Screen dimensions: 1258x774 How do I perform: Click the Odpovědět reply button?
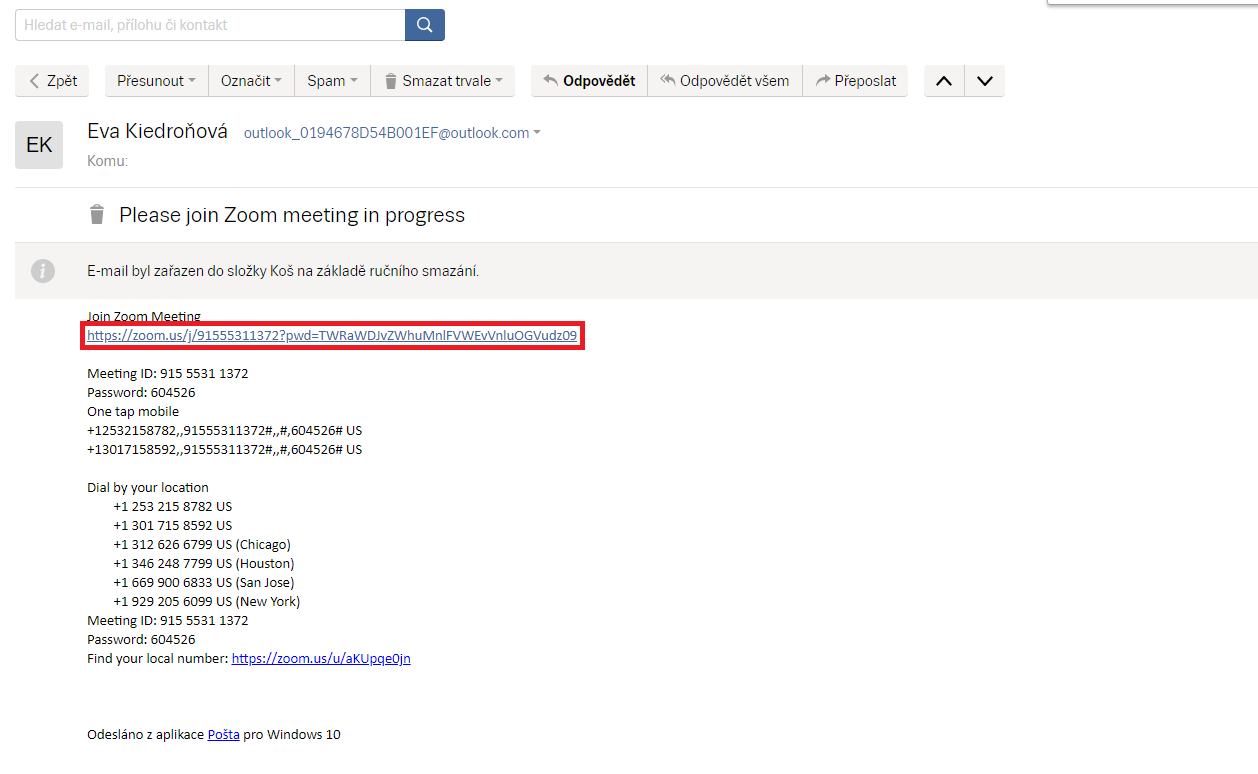[589, 81]
